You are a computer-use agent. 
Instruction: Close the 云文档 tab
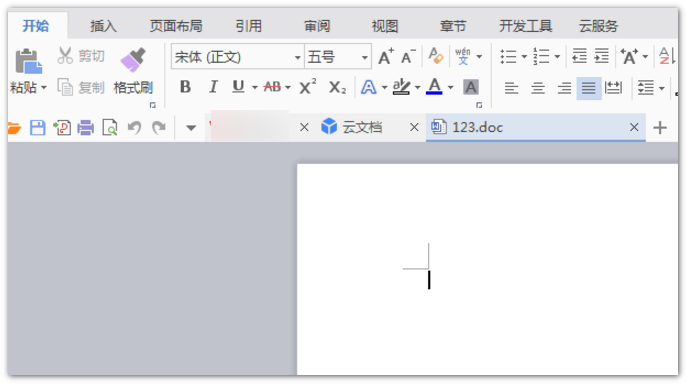click(x=414, y=127)
